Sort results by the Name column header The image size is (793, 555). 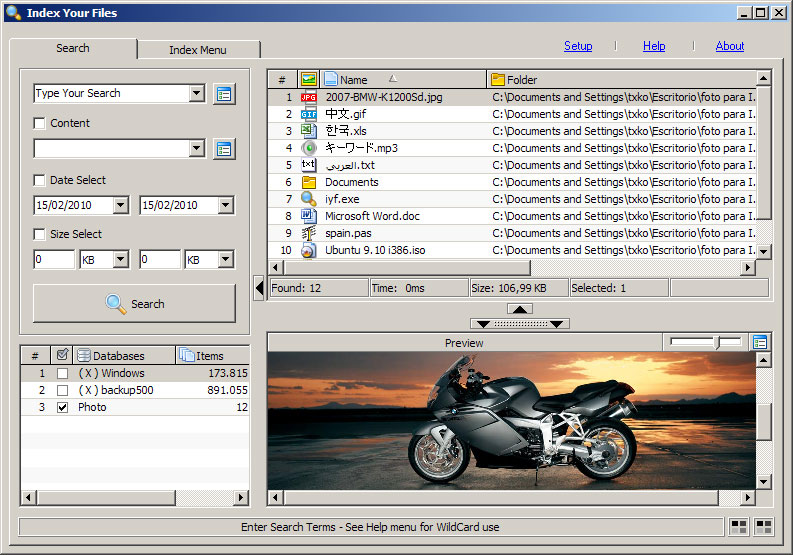(x=354, y=80)
